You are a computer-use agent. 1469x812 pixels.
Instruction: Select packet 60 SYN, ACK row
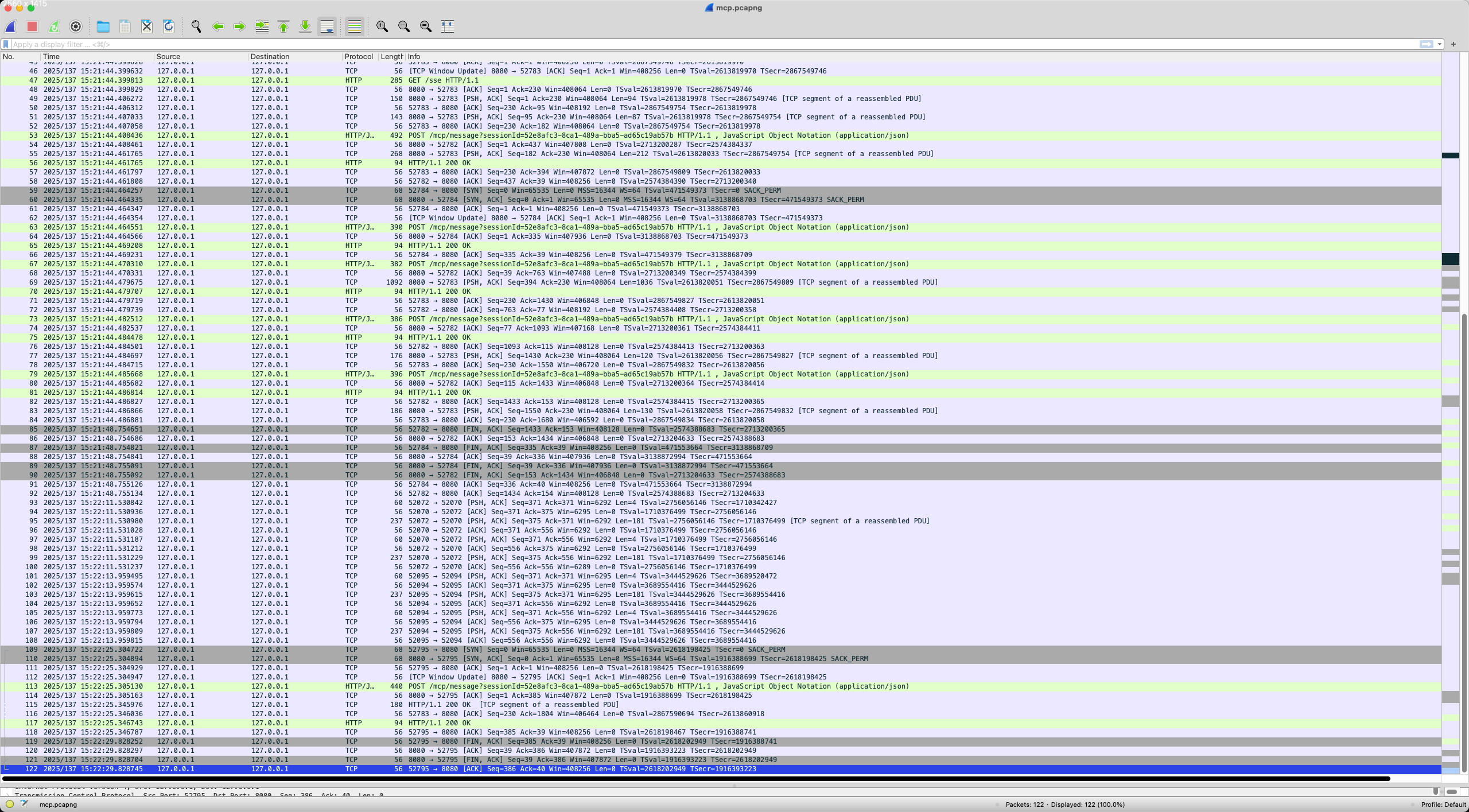[721, 200]
